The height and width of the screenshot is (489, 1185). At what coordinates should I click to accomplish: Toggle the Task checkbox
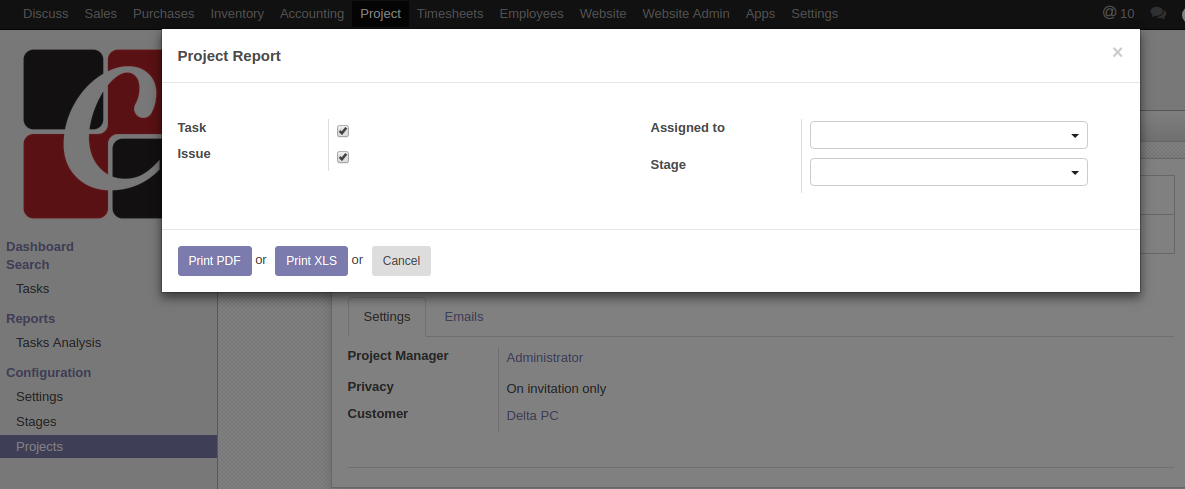[x=343, y=131]
